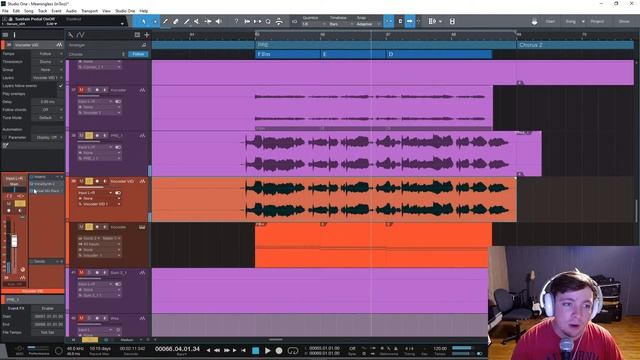
Task: Open the Group None dropdown
Action: tap(48, 70)
